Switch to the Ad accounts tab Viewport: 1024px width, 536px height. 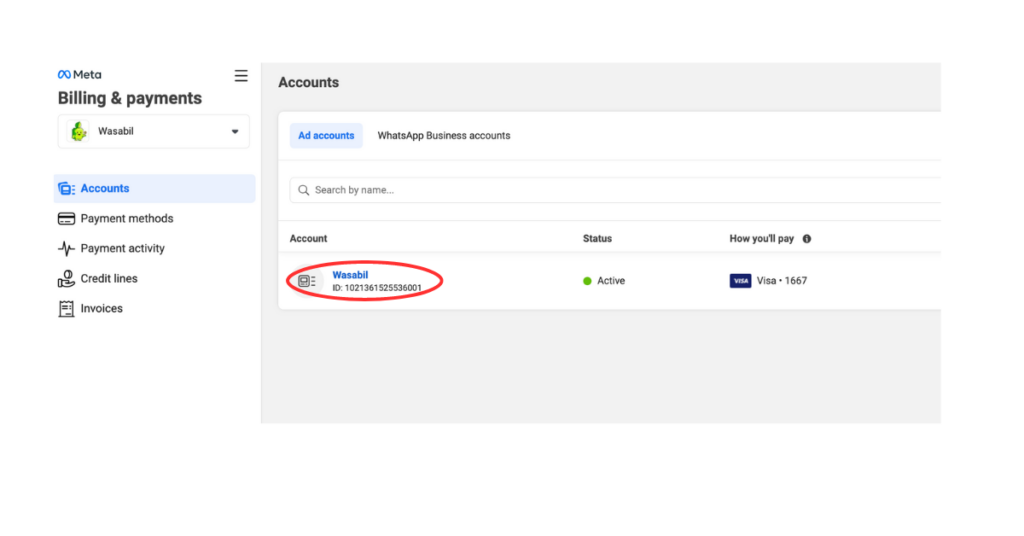(x=326, y=136)
